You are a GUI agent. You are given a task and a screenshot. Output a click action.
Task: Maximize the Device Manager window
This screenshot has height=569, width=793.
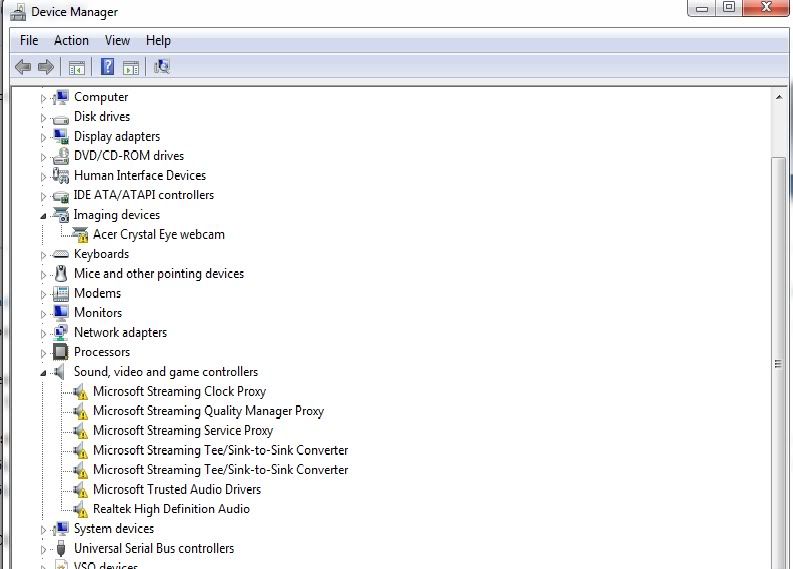coord(729,8)
